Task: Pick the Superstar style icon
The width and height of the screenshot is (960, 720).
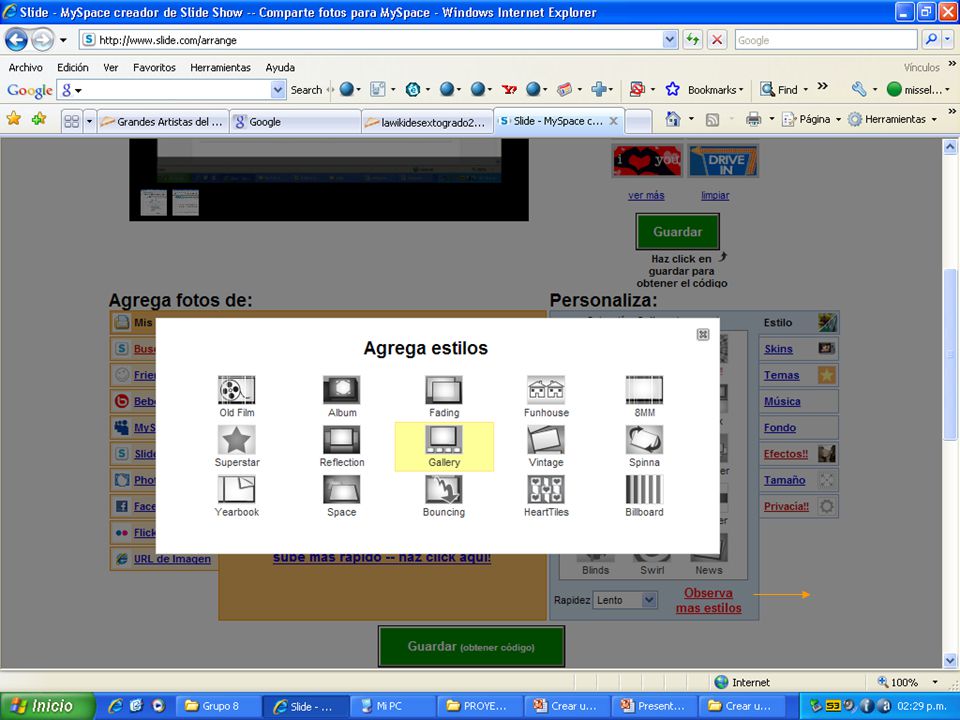Action: pyautogui.click(x=236, y=439)
